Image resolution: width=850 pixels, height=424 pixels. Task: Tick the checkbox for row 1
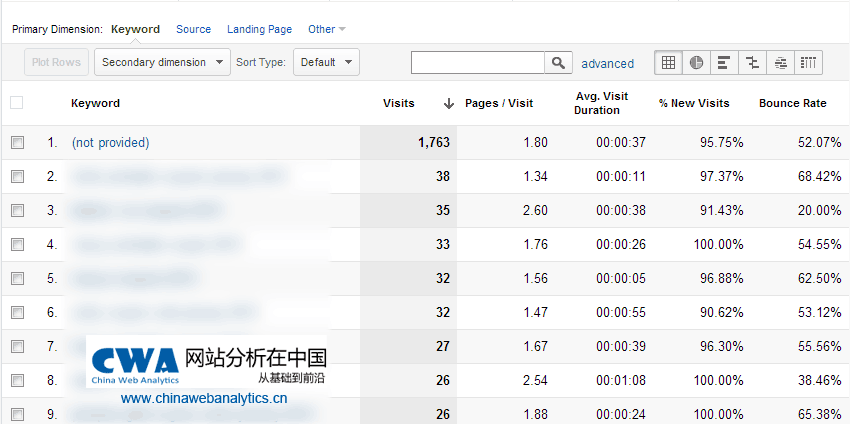click(17, 143)
